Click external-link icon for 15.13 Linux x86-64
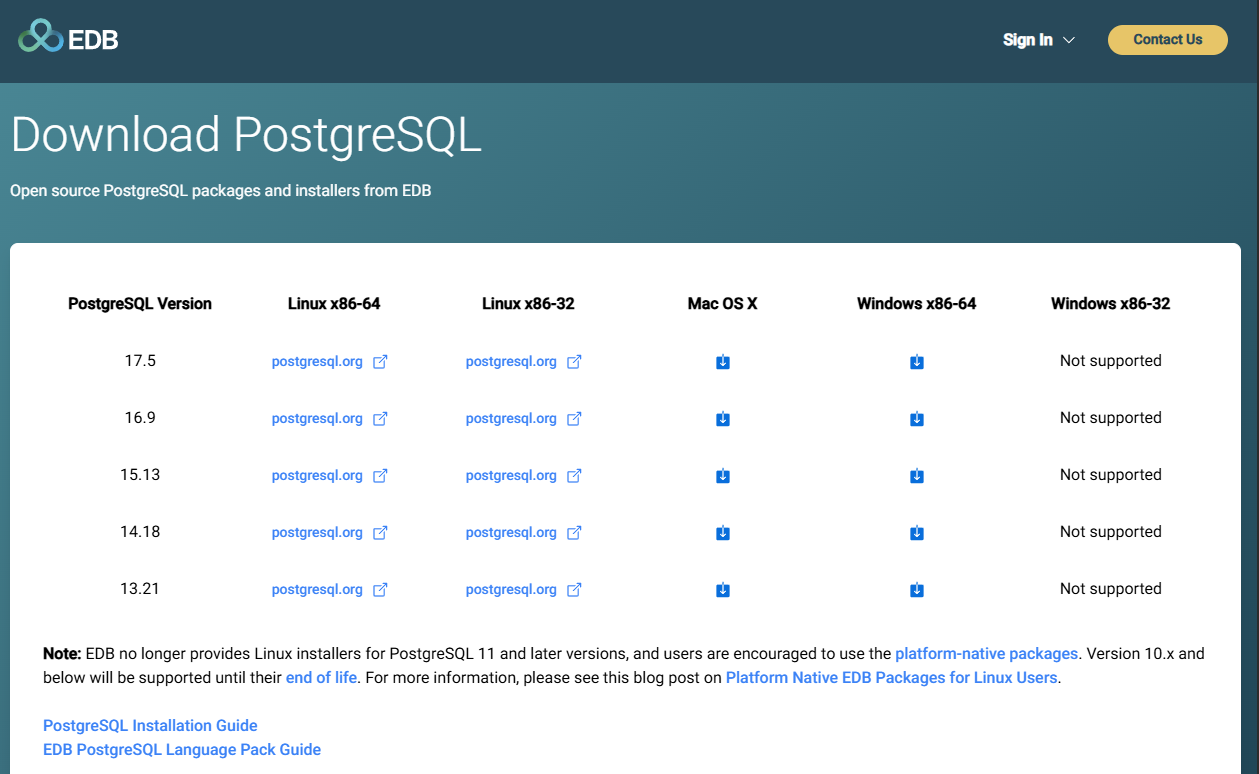 tap(380, 476)
